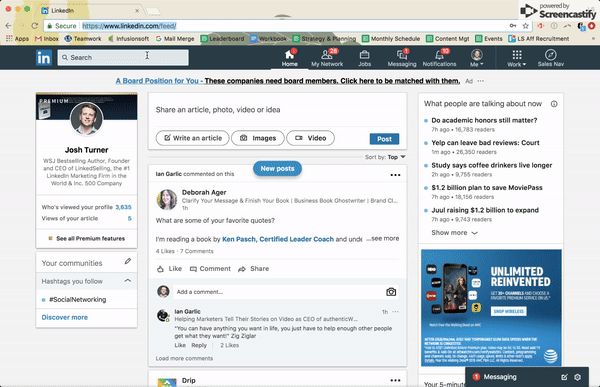Viewport: 600px width, 387px height.
Task: Expand Show more news stories
Action: pyautogui.click(x=455, y=233)
